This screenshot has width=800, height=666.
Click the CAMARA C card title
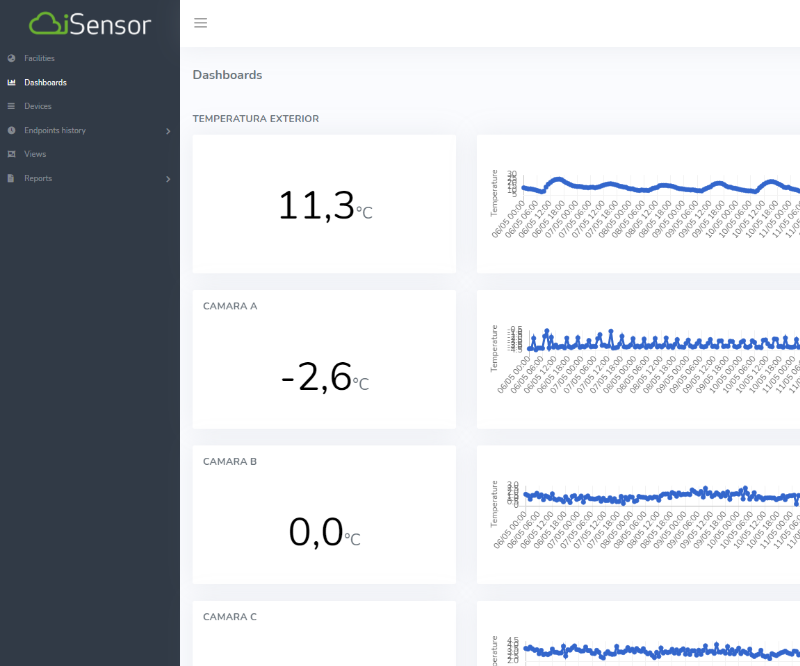pos(230,617)
